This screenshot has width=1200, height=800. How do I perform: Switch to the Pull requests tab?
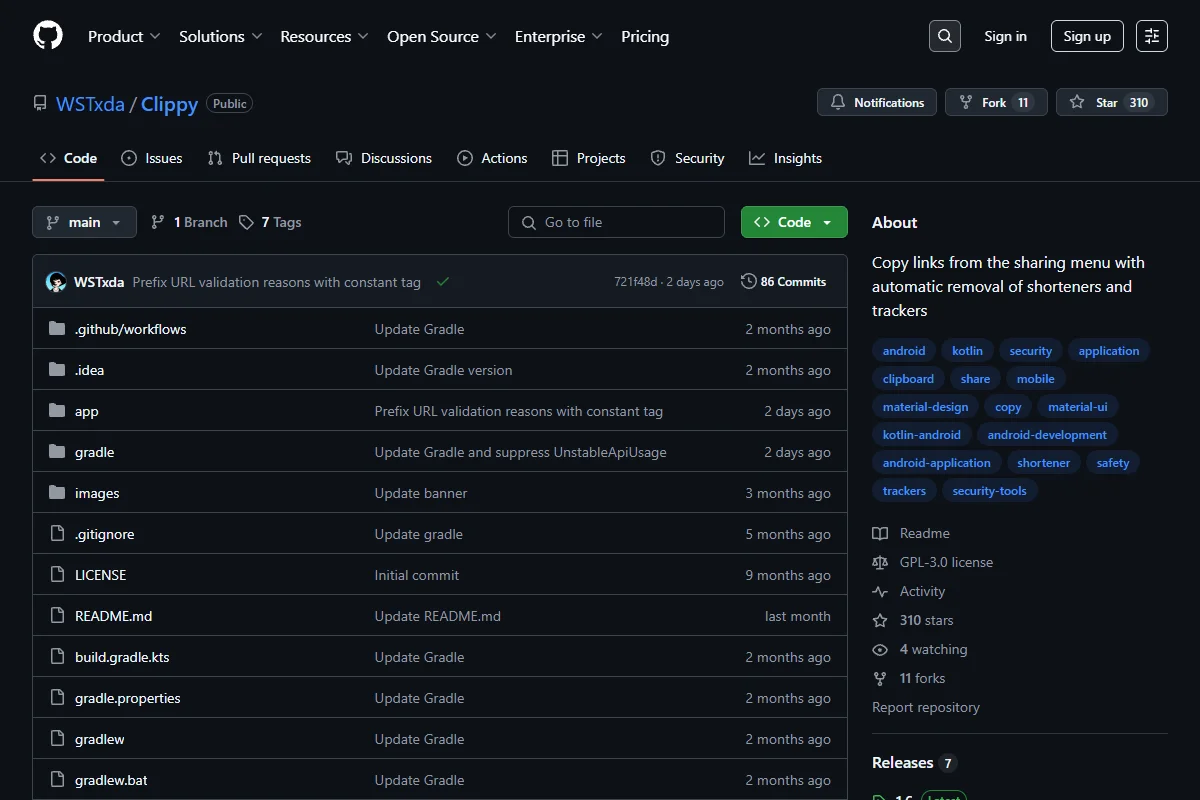point(259,158)
